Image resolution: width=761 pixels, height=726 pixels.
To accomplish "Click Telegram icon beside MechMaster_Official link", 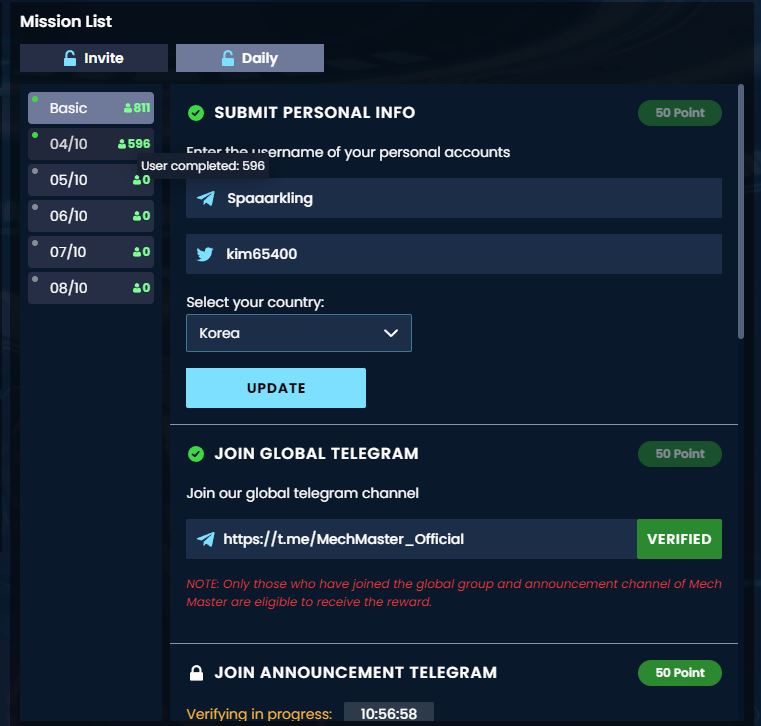I will pos(206,539).
